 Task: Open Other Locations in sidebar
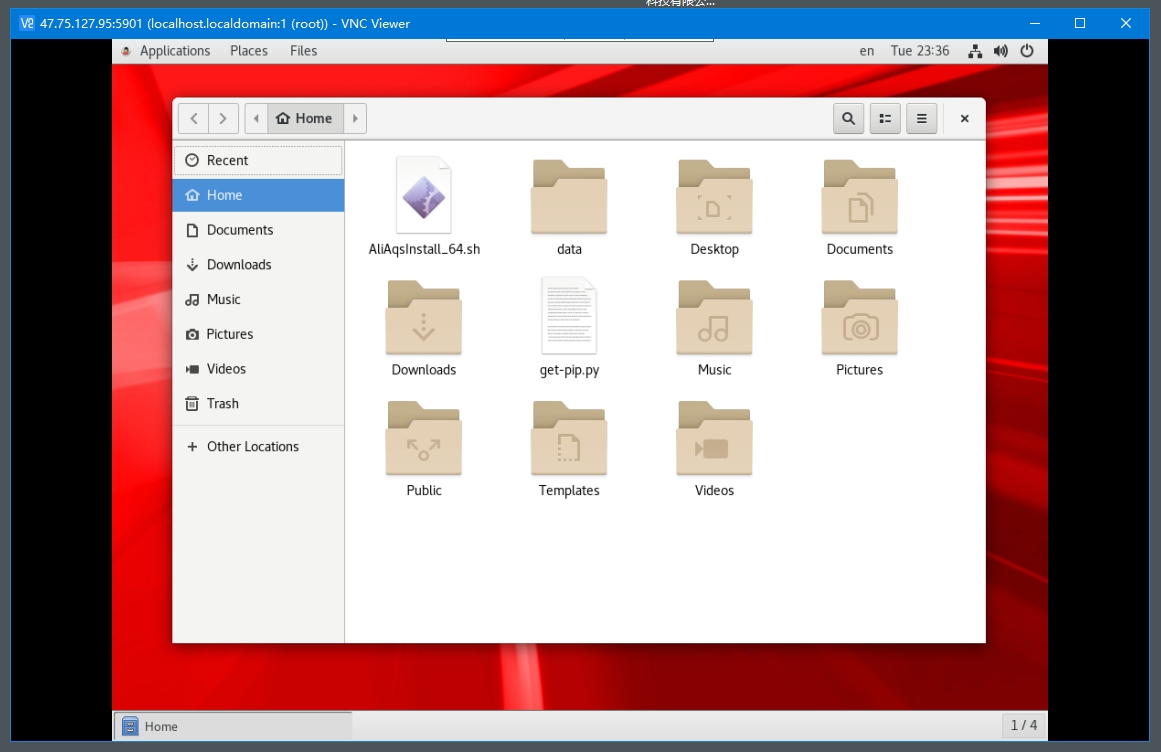point(252,447)
